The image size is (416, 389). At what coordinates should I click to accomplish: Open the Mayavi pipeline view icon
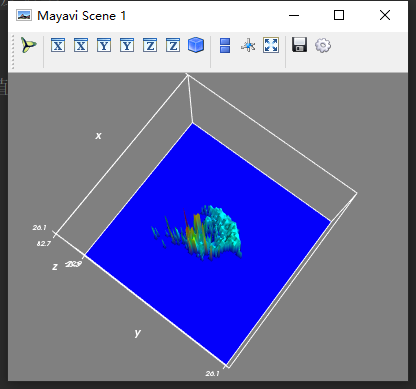[x=29, y=45]
